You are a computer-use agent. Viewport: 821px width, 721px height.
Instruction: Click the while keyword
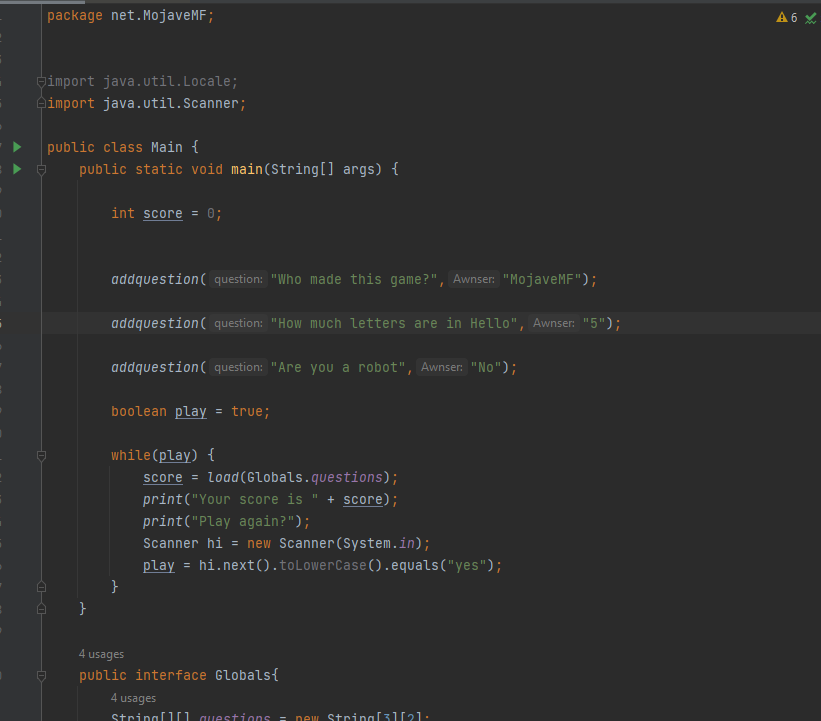[x=131, y=456]
